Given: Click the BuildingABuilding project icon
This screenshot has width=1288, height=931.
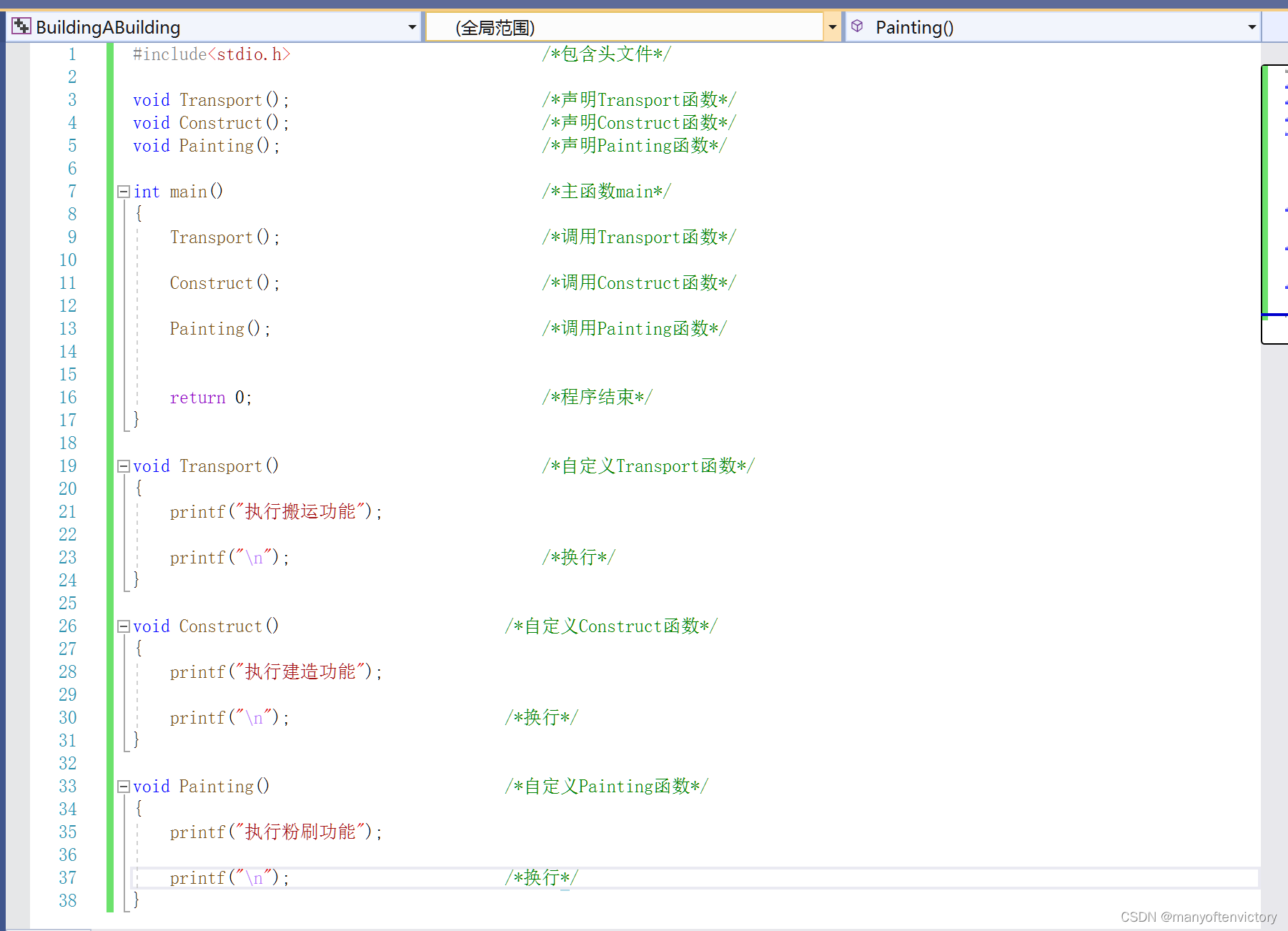Looking at the screenshot, I should click(x=21, y=26).
